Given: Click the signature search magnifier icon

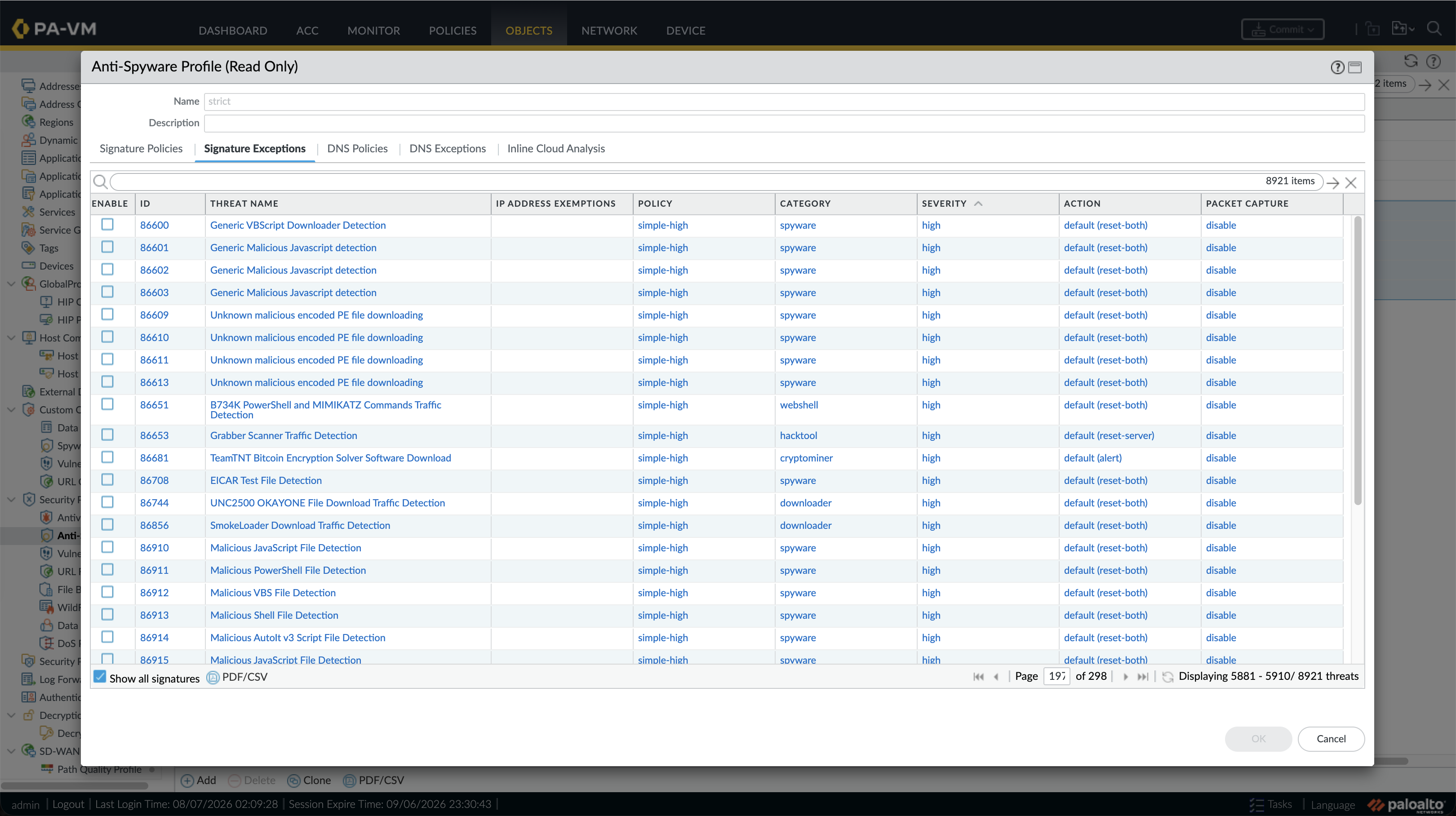Looking at the screenshot, I should [x=100, y=182].
